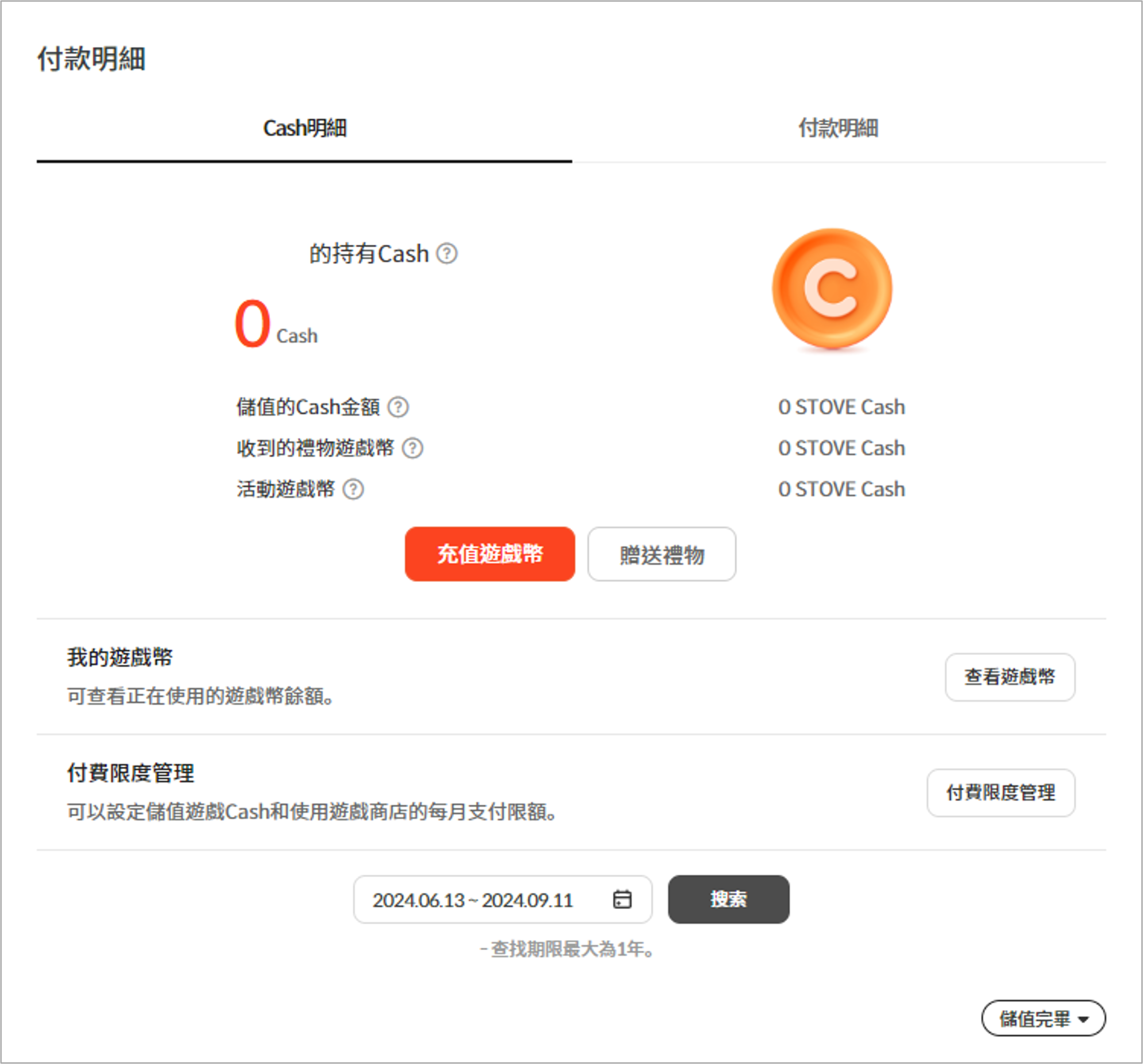Image resolution: width=1143 pixels, height=1064 pixels.
Task: Click STOVE Cash value for 活動遊戲幣
Action: [x=841, y=489]
